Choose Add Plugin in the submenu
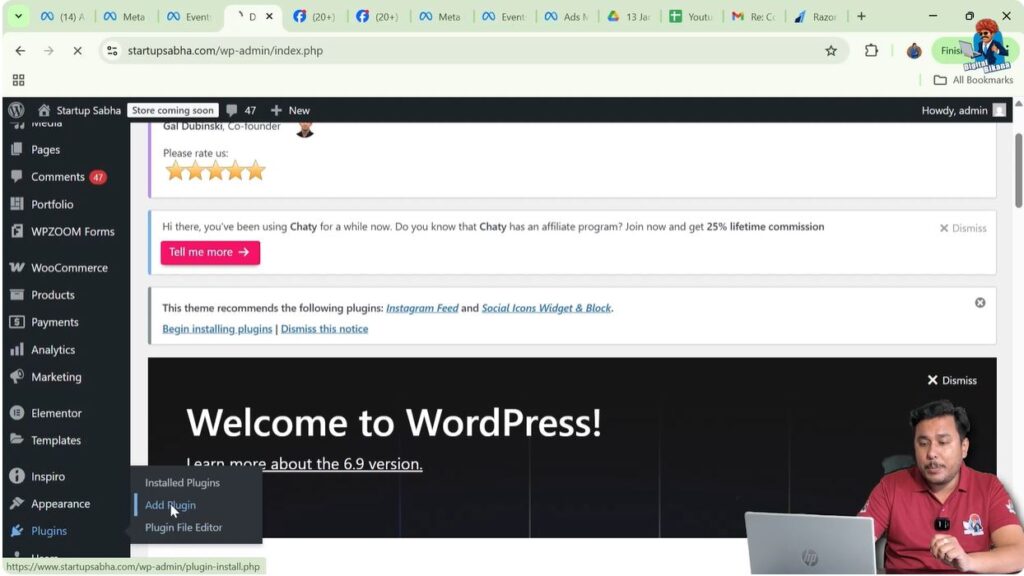 (x=170, y=505)
